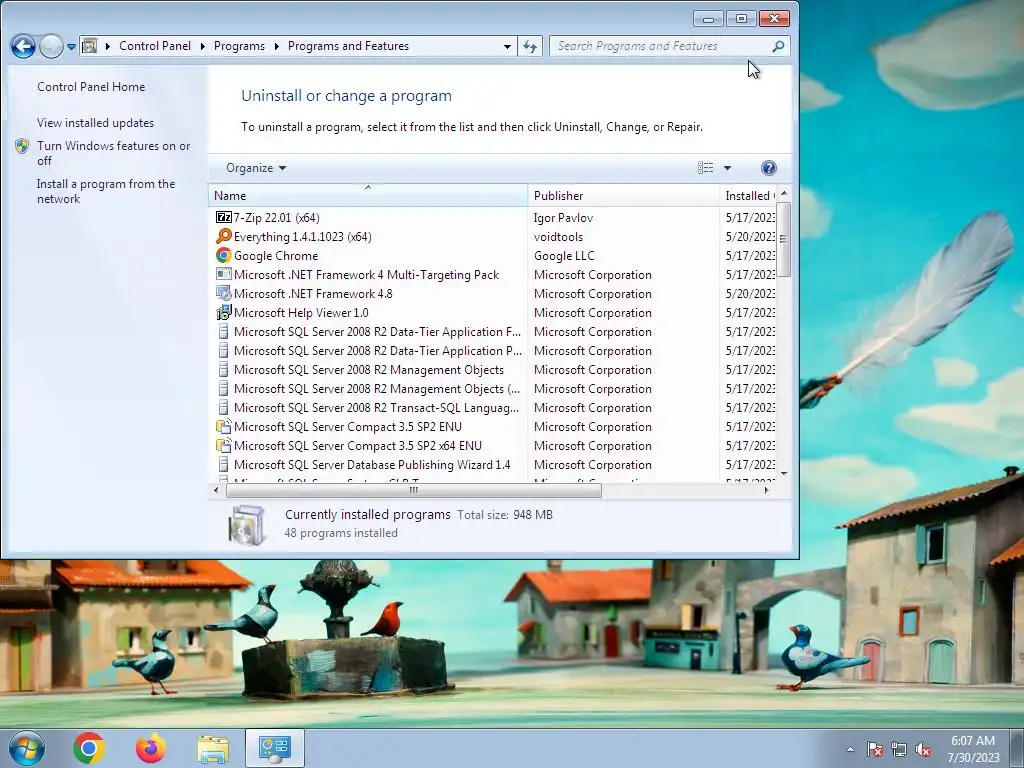This screenshot has height=768, width=1024.
Task: Click the address bar Control Panel icon
Action: click(90, 46)
